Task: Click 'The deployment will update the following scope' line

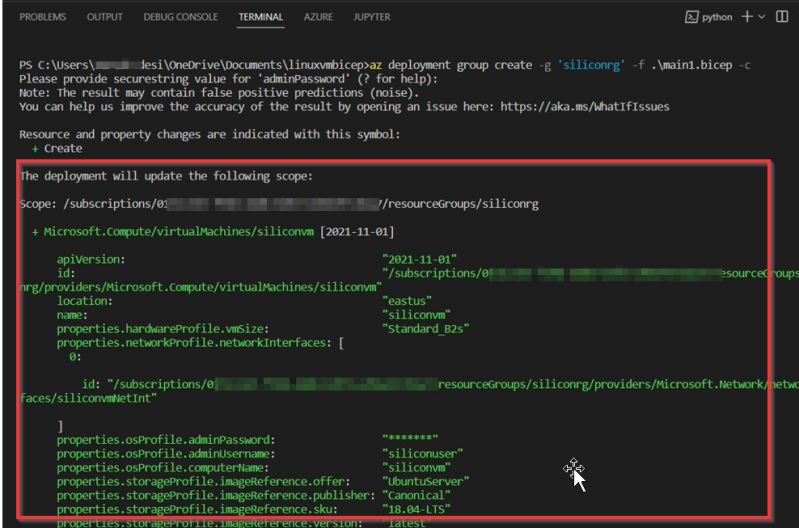Action: click(166, 176)
